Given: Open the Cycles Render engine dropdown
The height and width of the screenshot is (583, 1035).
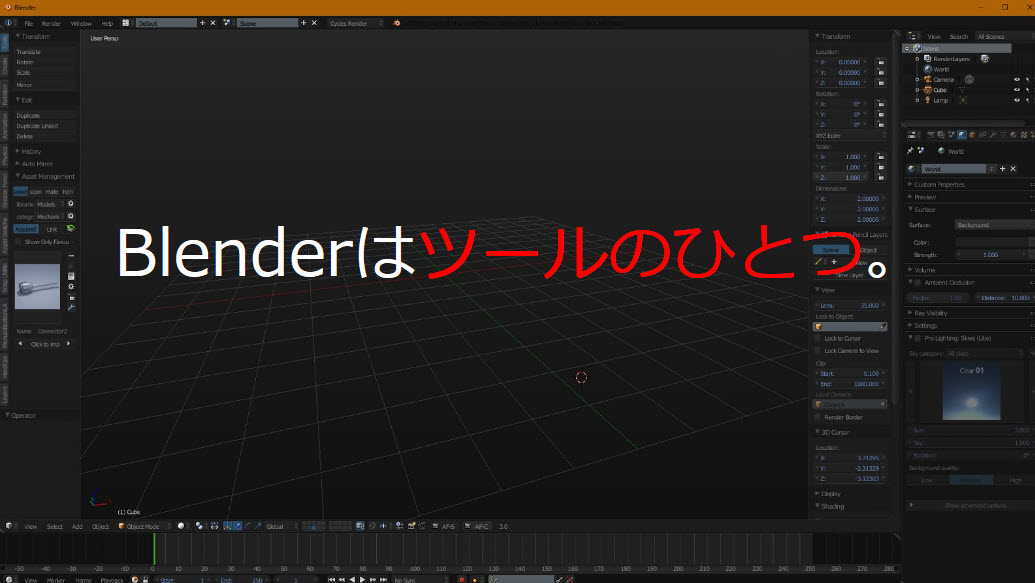Looking at the screenshot, I should [x=355, y=23].
